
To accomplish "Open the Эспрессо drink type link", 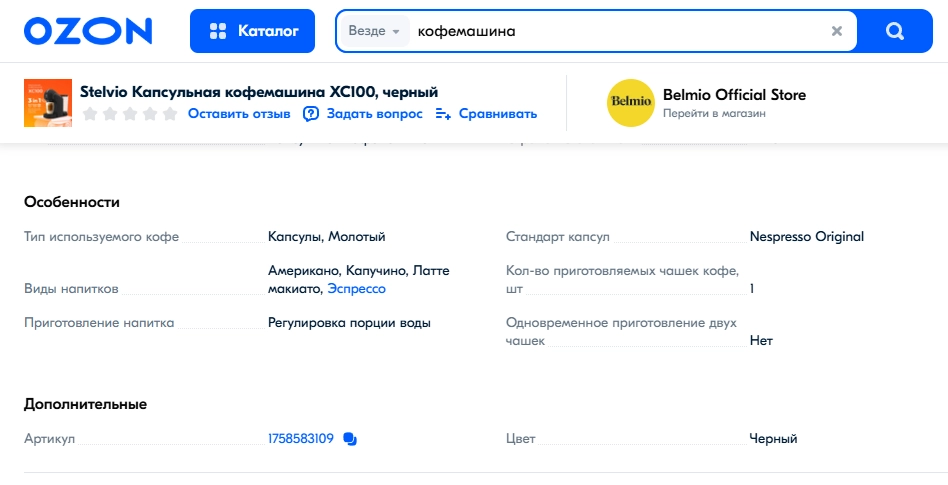I will click(x=356, y=289).
